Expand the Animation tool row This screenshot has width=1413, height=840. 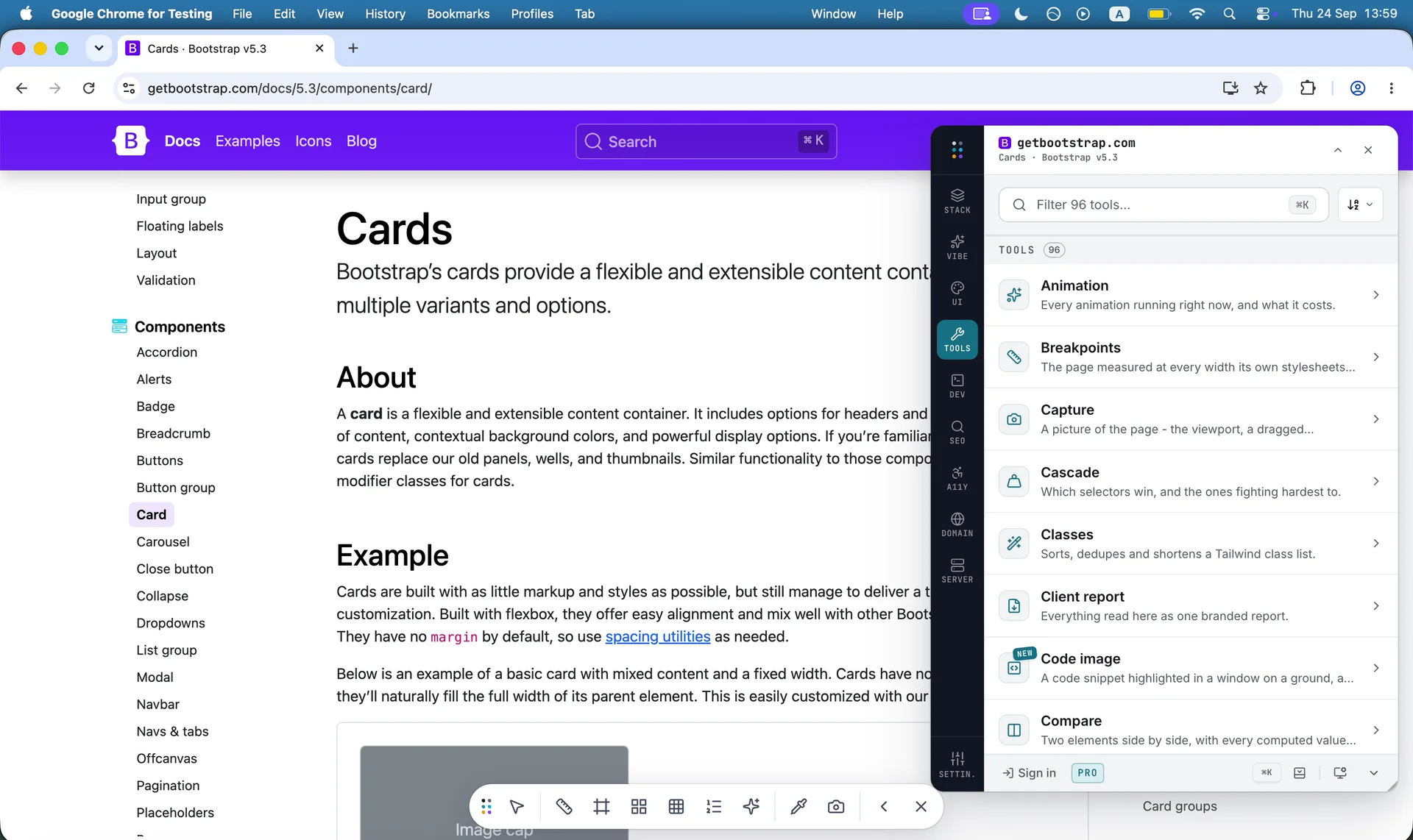(1191, 295)
